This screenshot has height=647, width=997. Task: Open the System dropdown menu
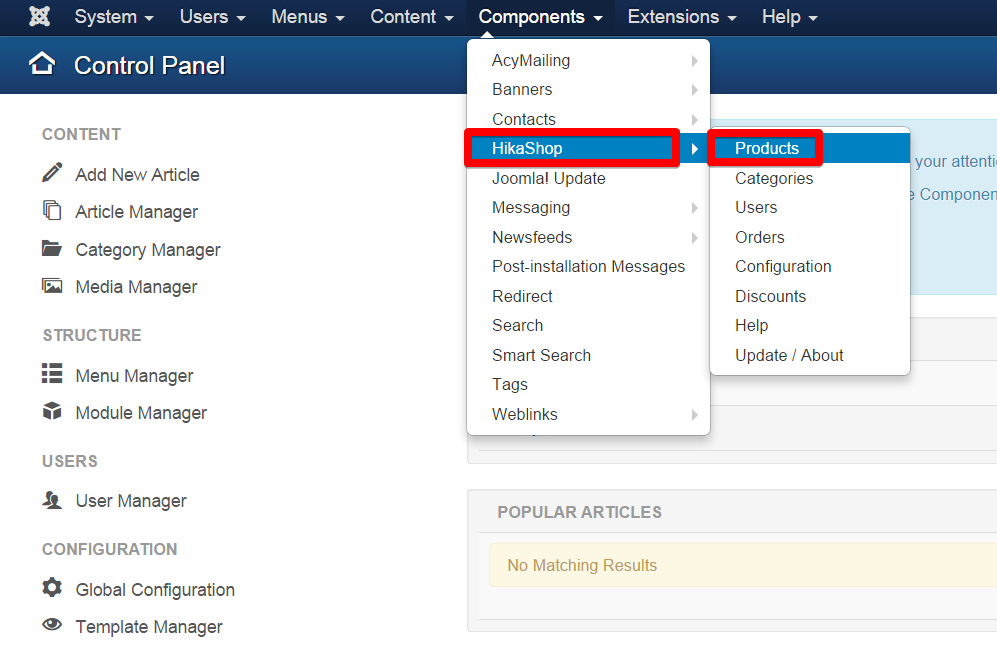point(114,17)
